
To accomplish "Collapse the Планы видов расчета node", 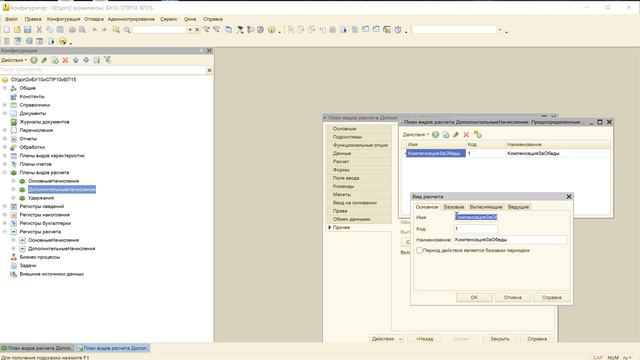I will (x=5, y=173).
